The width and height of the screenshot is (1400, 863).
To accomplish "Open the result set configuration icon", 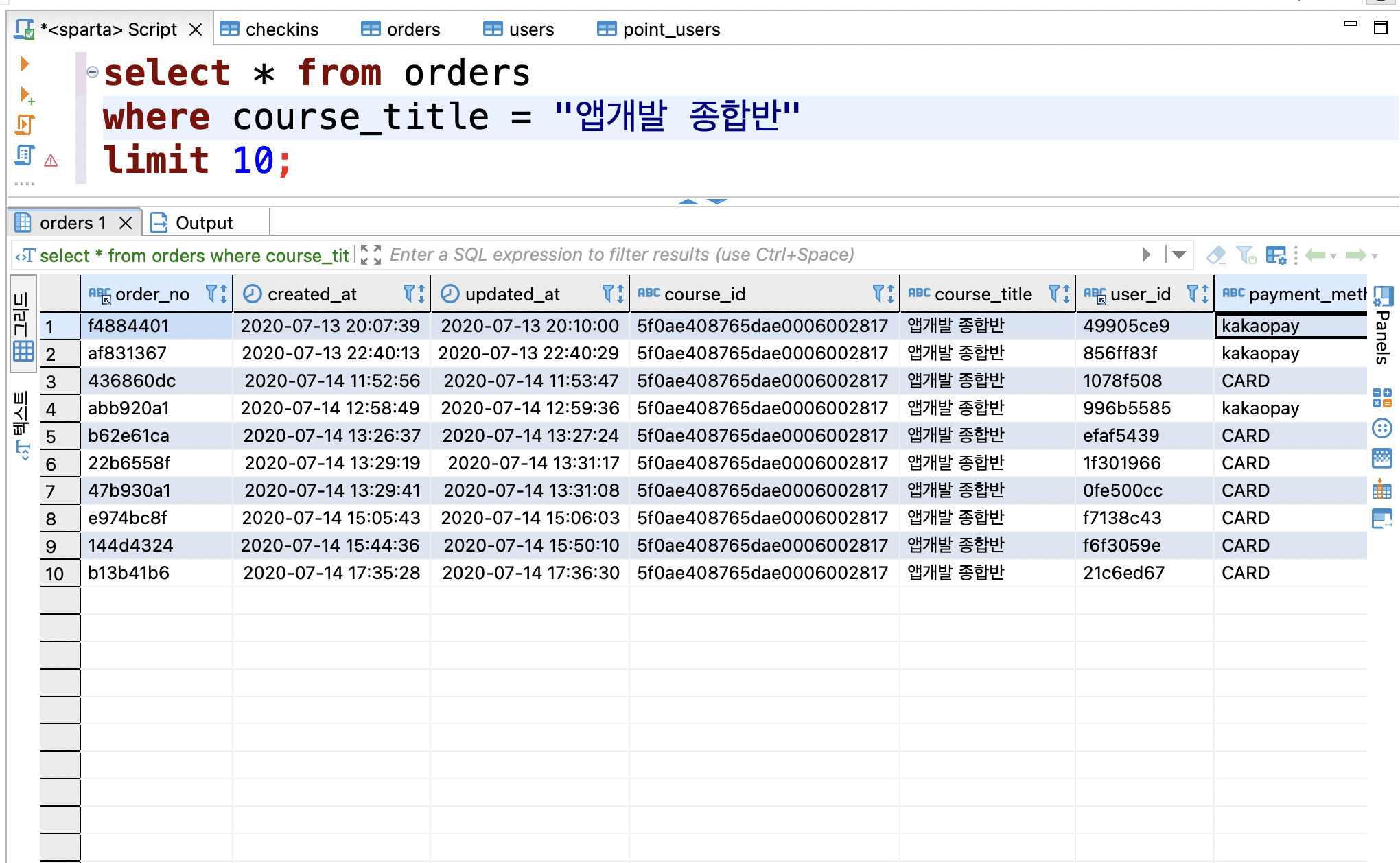I will (x=1276, y=255).
